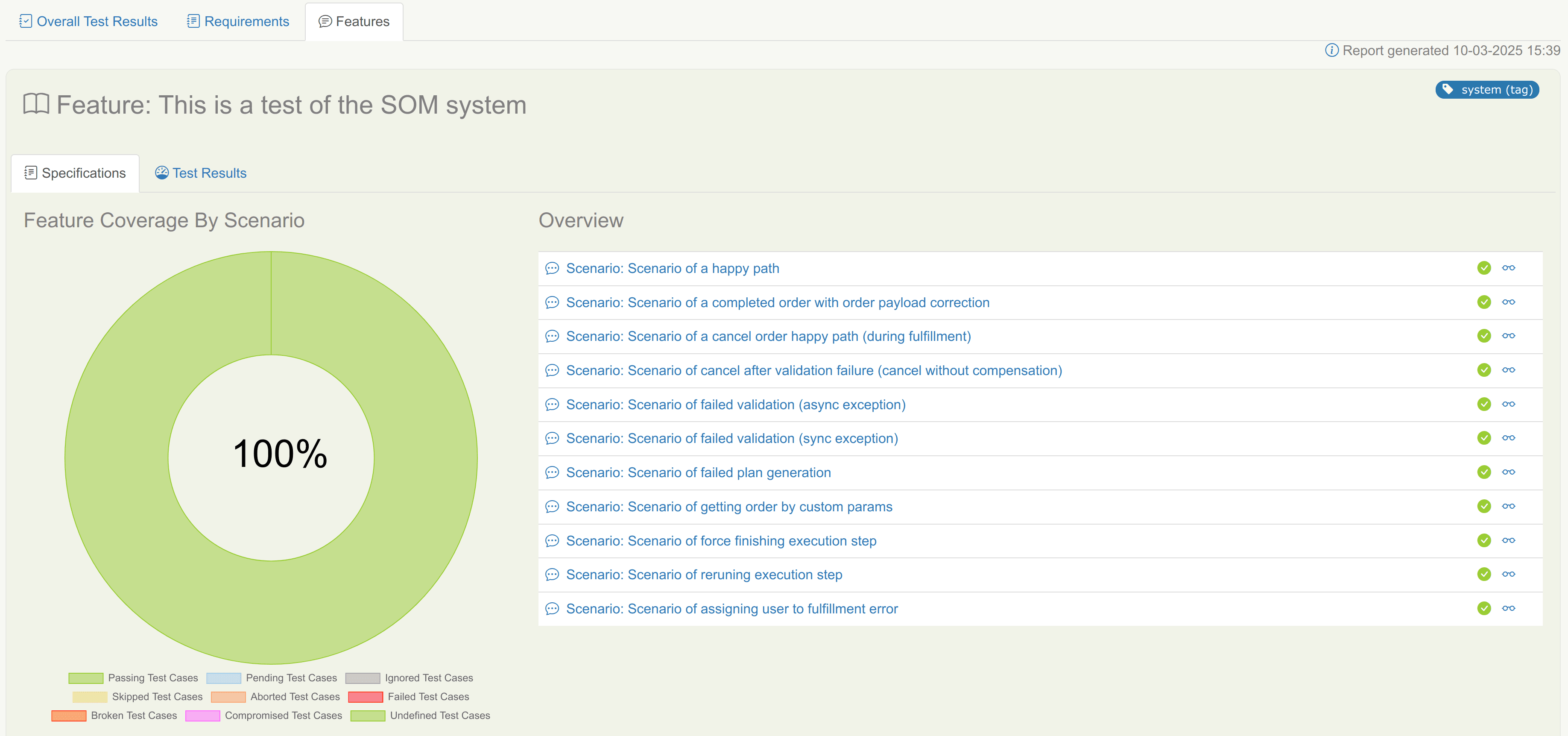Click the speech bubble icon for happy path scenario
Viewport: 1568px width, 736px height.
click(x=551, y=268)
